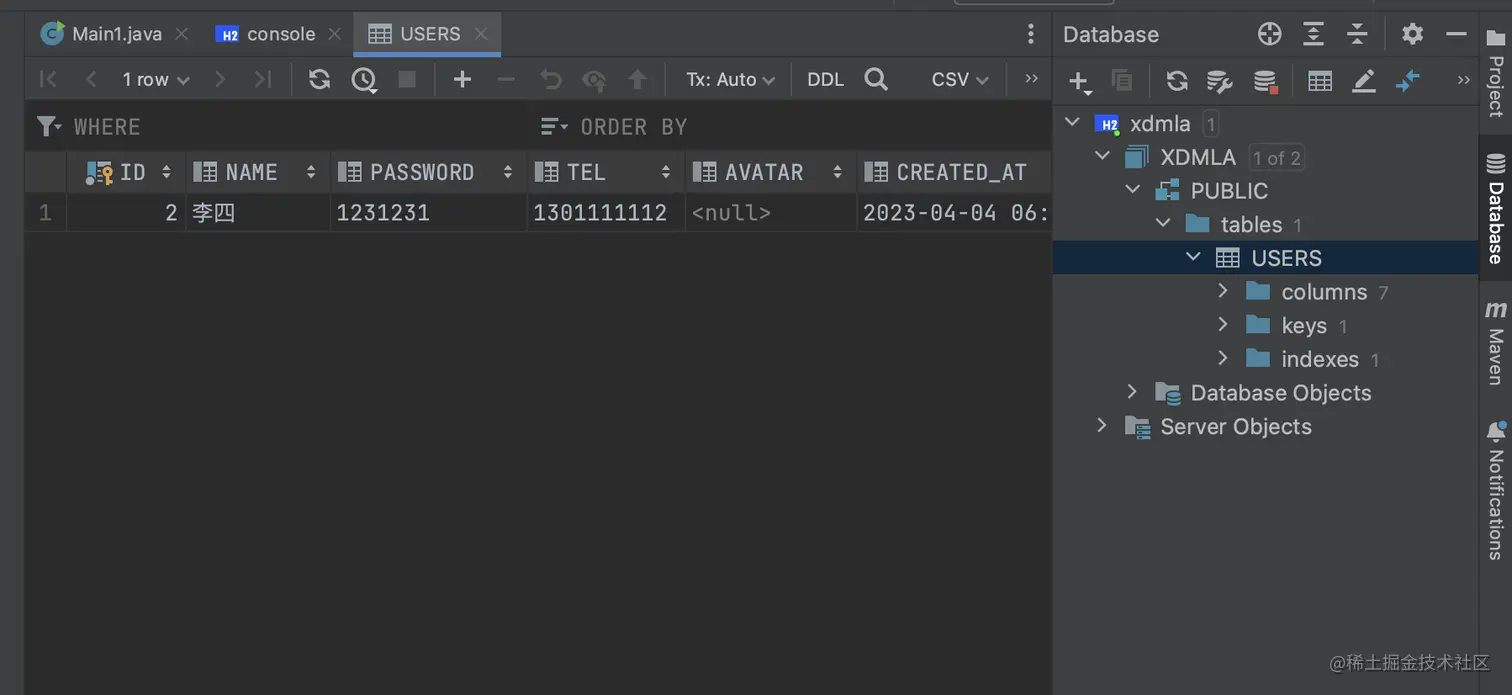Hide the Database tool window
Viewport: 1512px width, 695px height.
pos(1456,34)
